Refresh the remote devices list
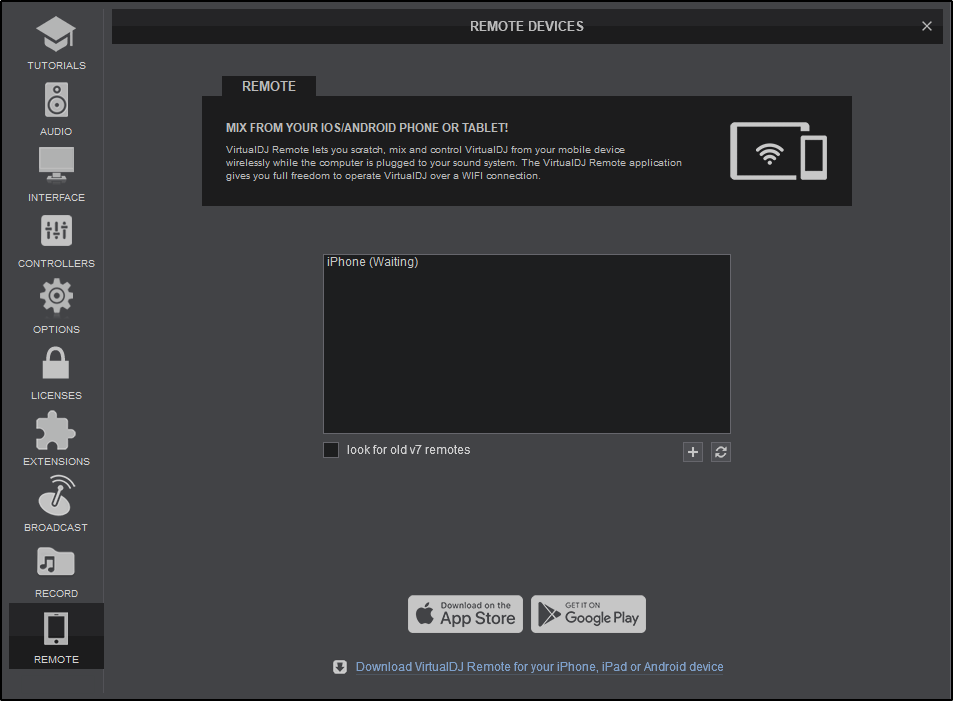 [720, 452]
